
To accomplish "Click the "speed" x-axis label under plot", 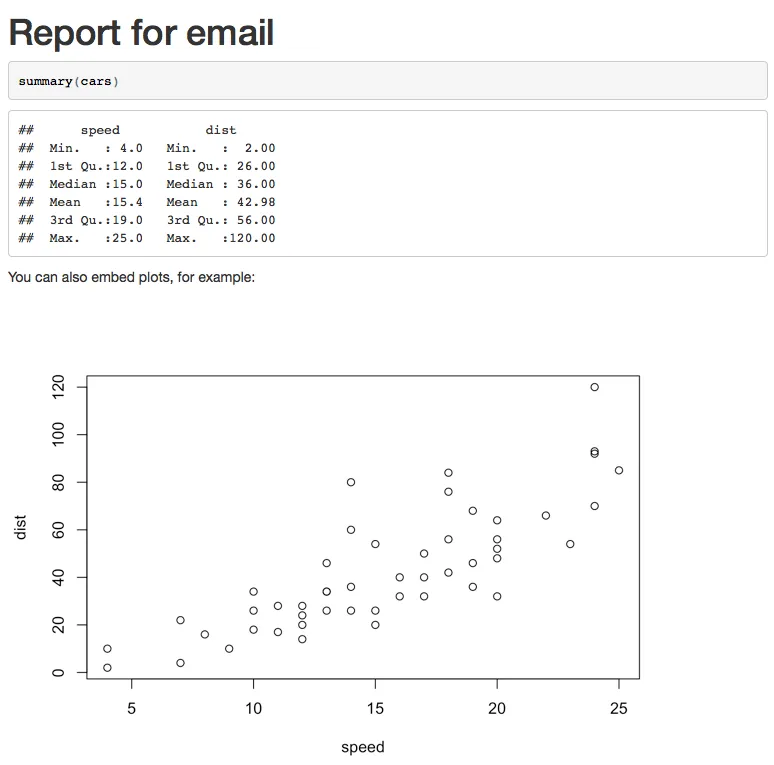I will 362,747.
